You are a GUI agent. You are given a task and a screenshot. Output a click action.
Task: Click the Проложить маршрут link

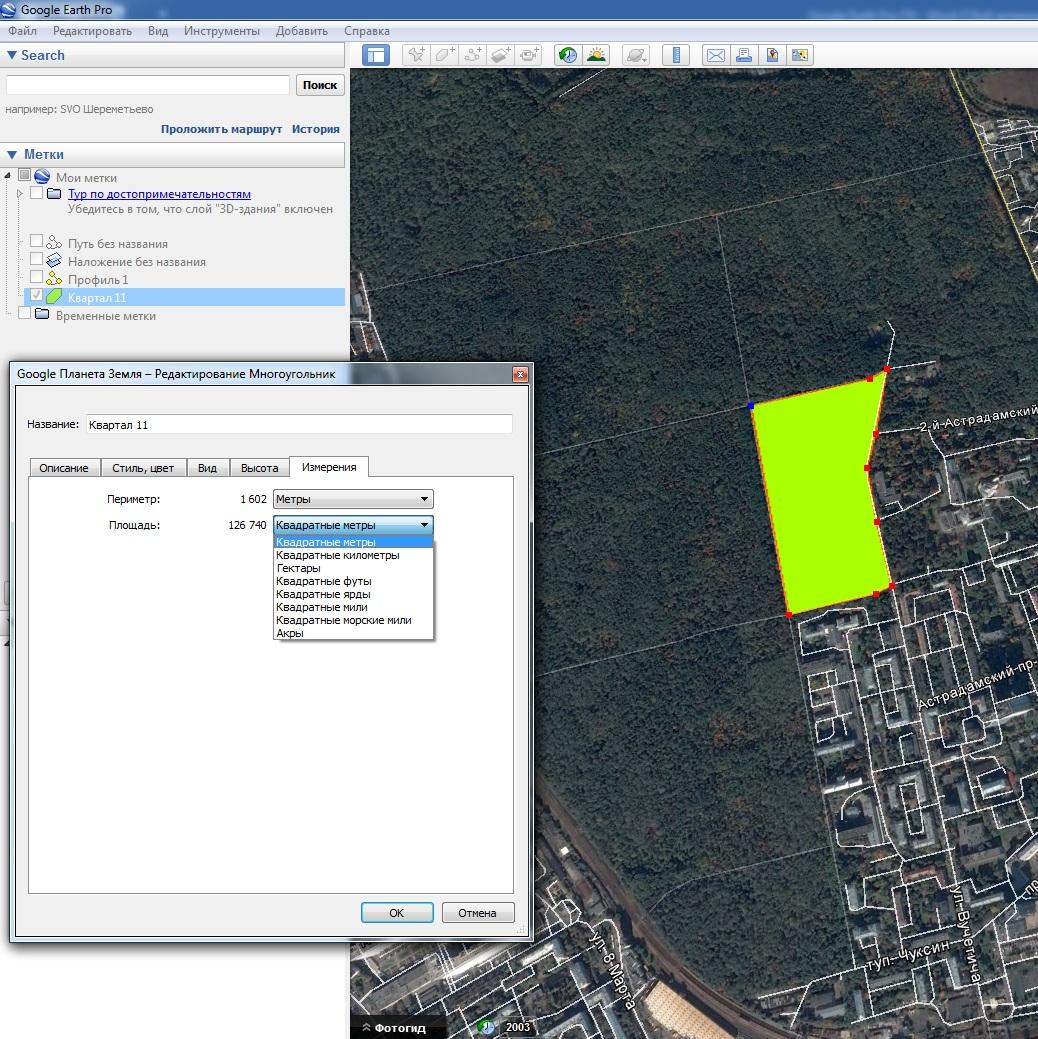pos(221,129)
